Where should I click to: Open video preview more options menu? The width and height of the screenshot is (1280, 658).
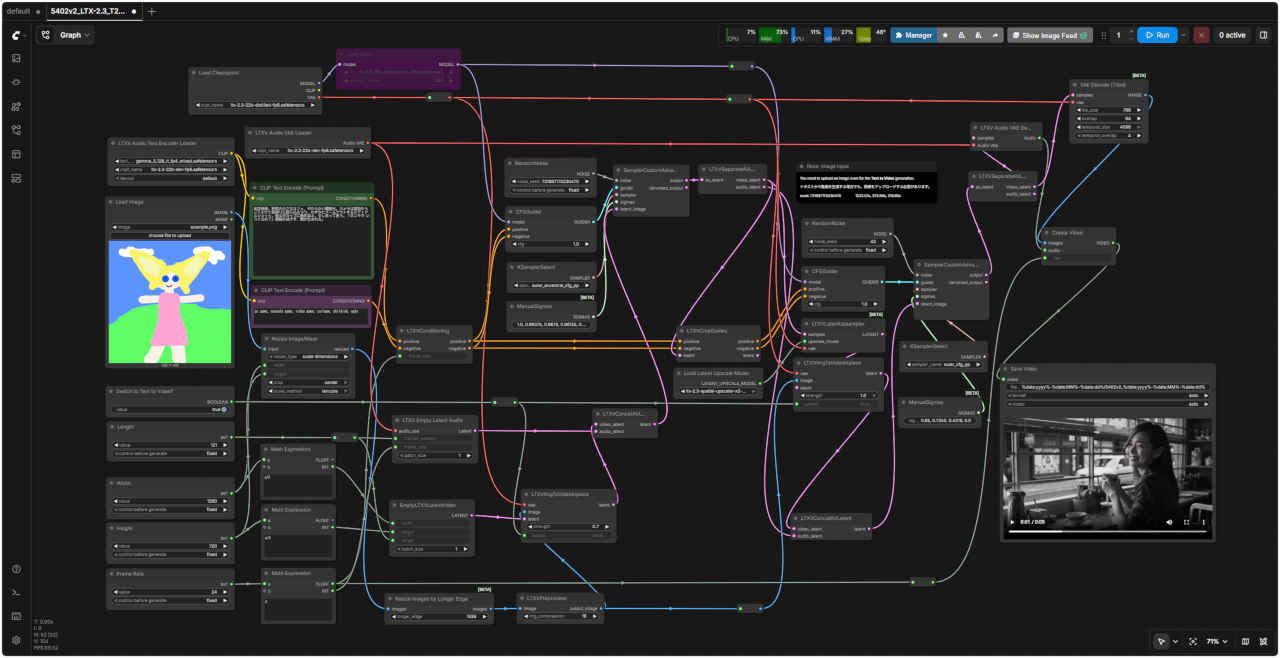(x=1203, y=522)
